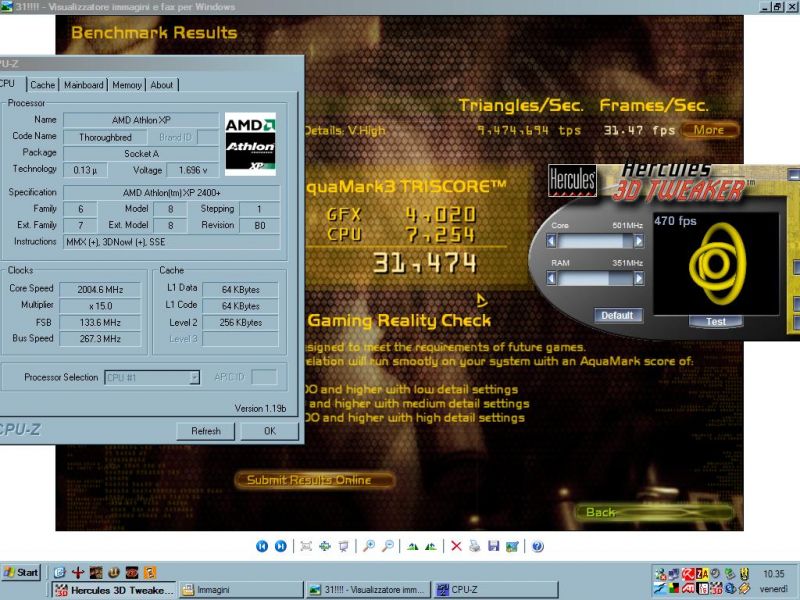Switch to the Cache tab in CPU-Z
This screenshot has height=600, width=800.
coord(42,85)
